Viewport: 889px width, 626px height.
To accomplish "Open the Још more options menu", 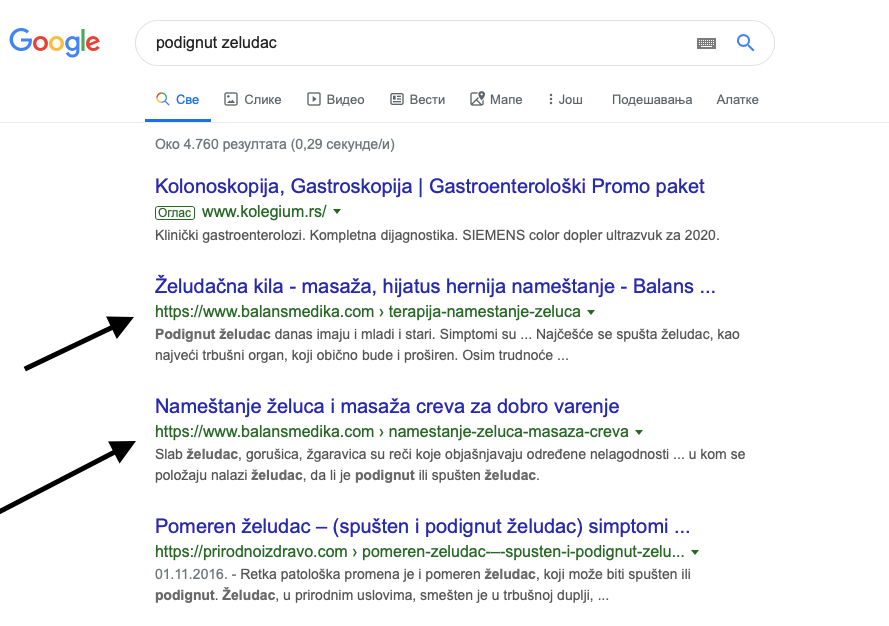I will point(565,99).
